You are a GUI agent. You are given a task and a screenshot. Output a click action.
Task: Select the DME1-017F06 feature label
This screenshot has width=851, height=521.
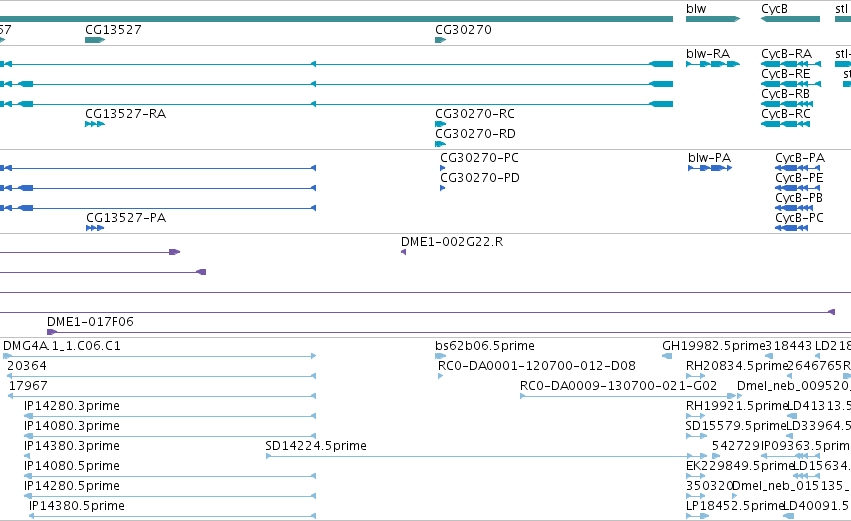(x=90, y=322)
